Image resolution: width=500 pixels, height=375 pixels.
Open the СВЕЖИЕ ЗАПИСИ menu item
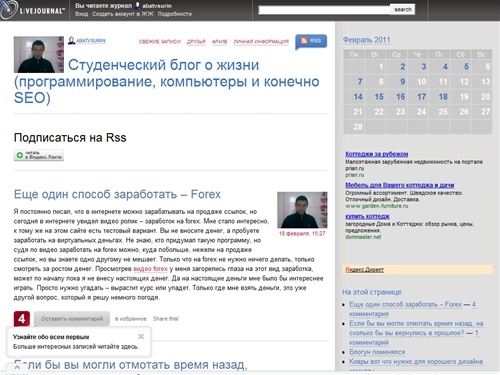pyautogui.click(x=160, y=42)
